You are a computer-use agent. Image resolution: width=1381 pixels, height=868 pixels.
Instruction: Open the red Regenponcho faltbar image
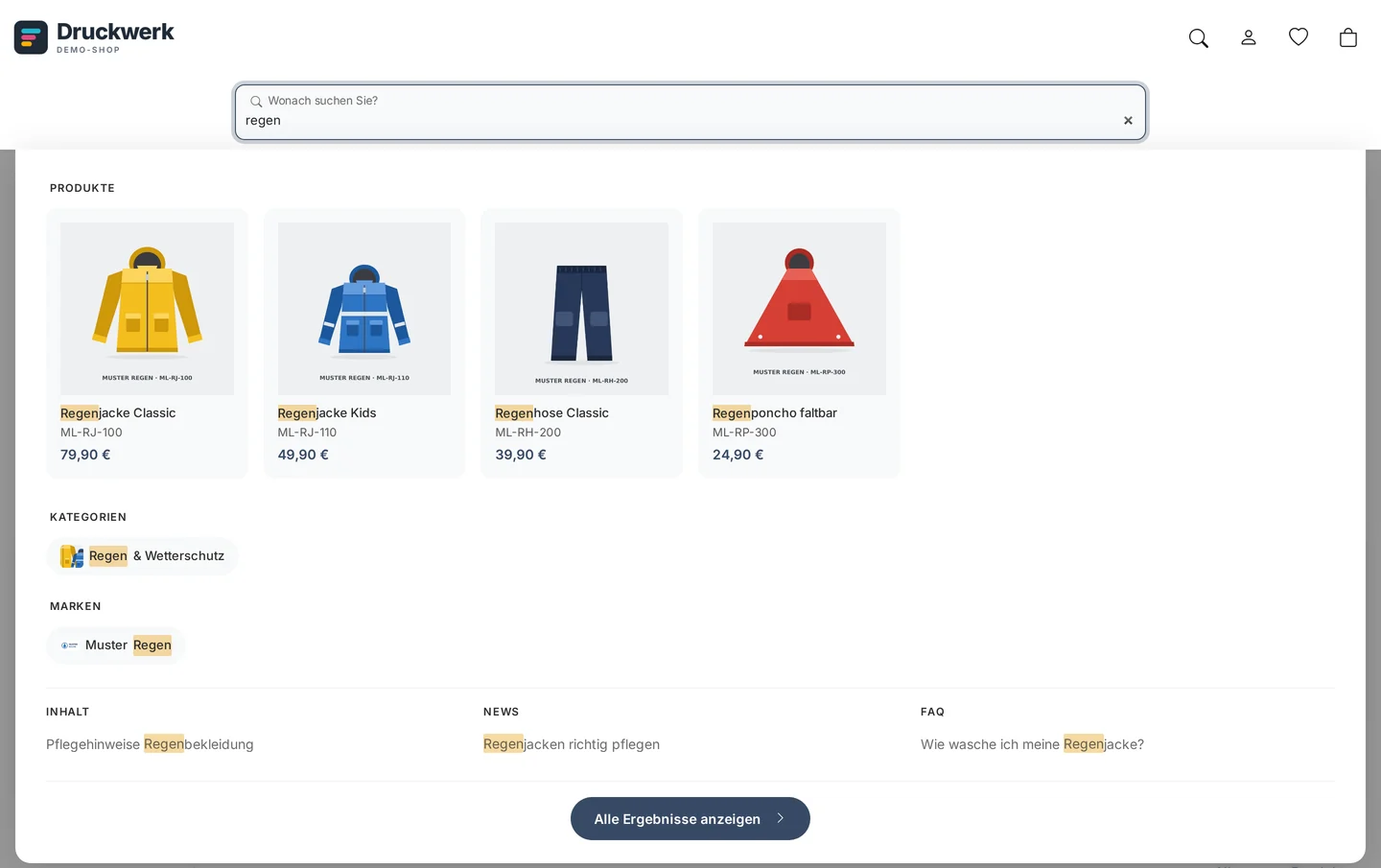coord(799,309)
